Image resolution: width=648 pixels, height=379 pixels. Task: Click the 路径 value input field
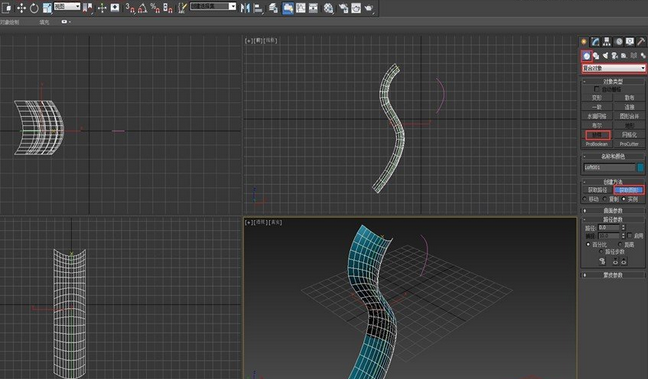pyautogui.click(x=609, y=228)
